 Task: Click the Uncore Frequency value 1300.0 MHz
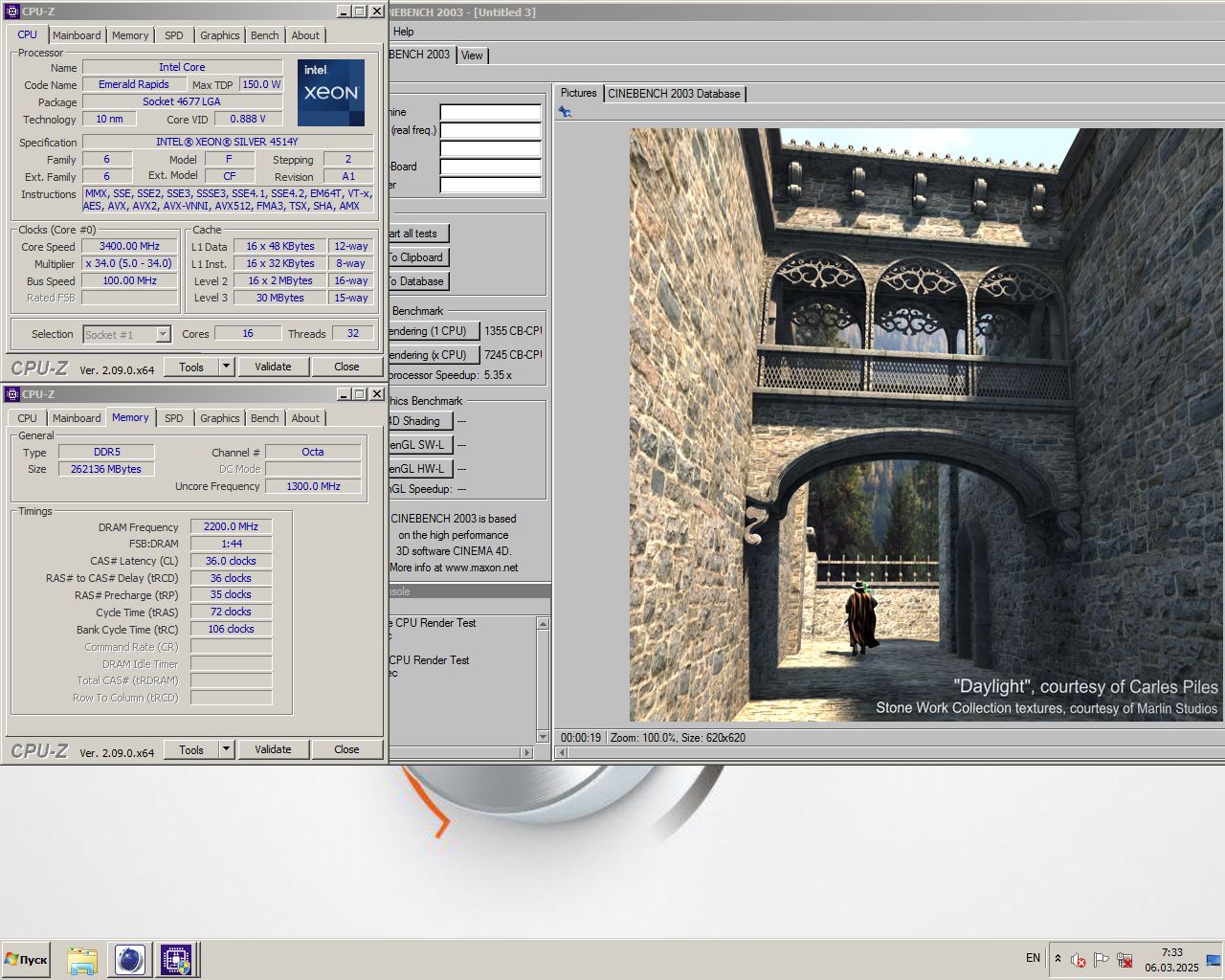click(313, 486)
